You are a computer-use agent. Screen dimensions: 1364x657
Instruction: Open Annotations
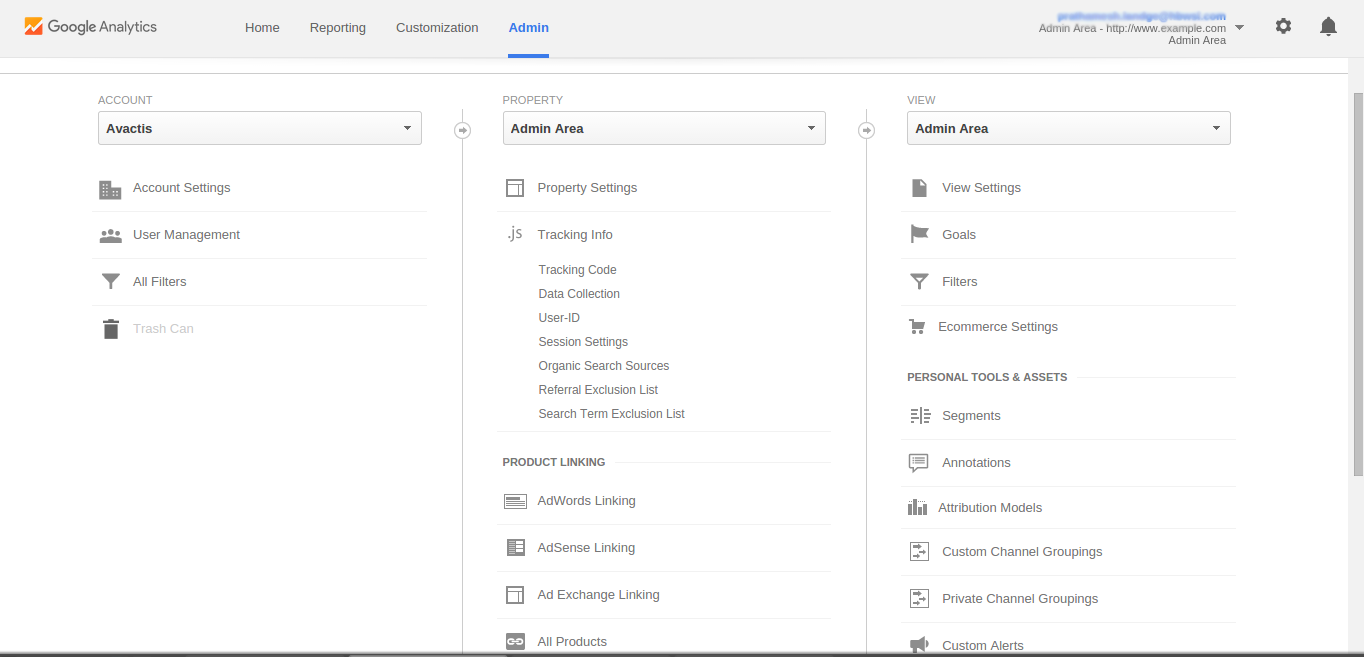coord(976,463)
